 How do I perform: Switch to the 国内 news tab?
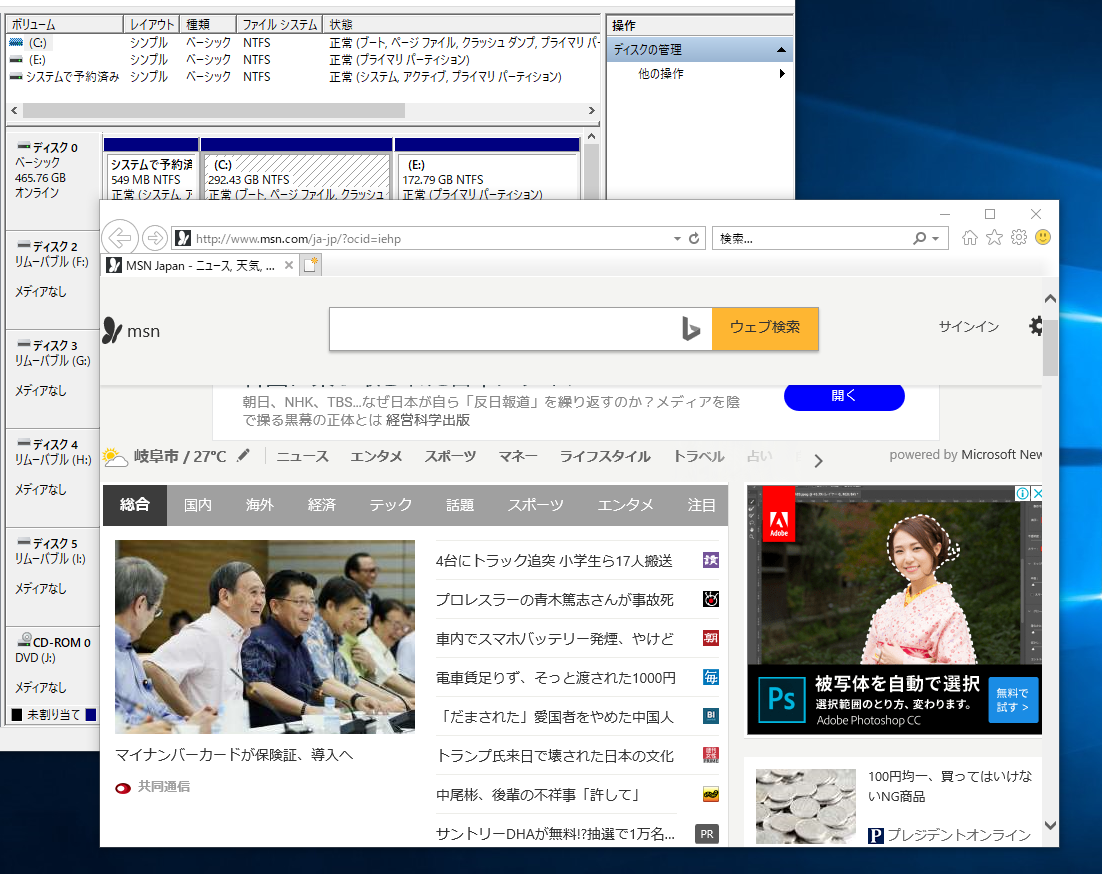(197, 504)
